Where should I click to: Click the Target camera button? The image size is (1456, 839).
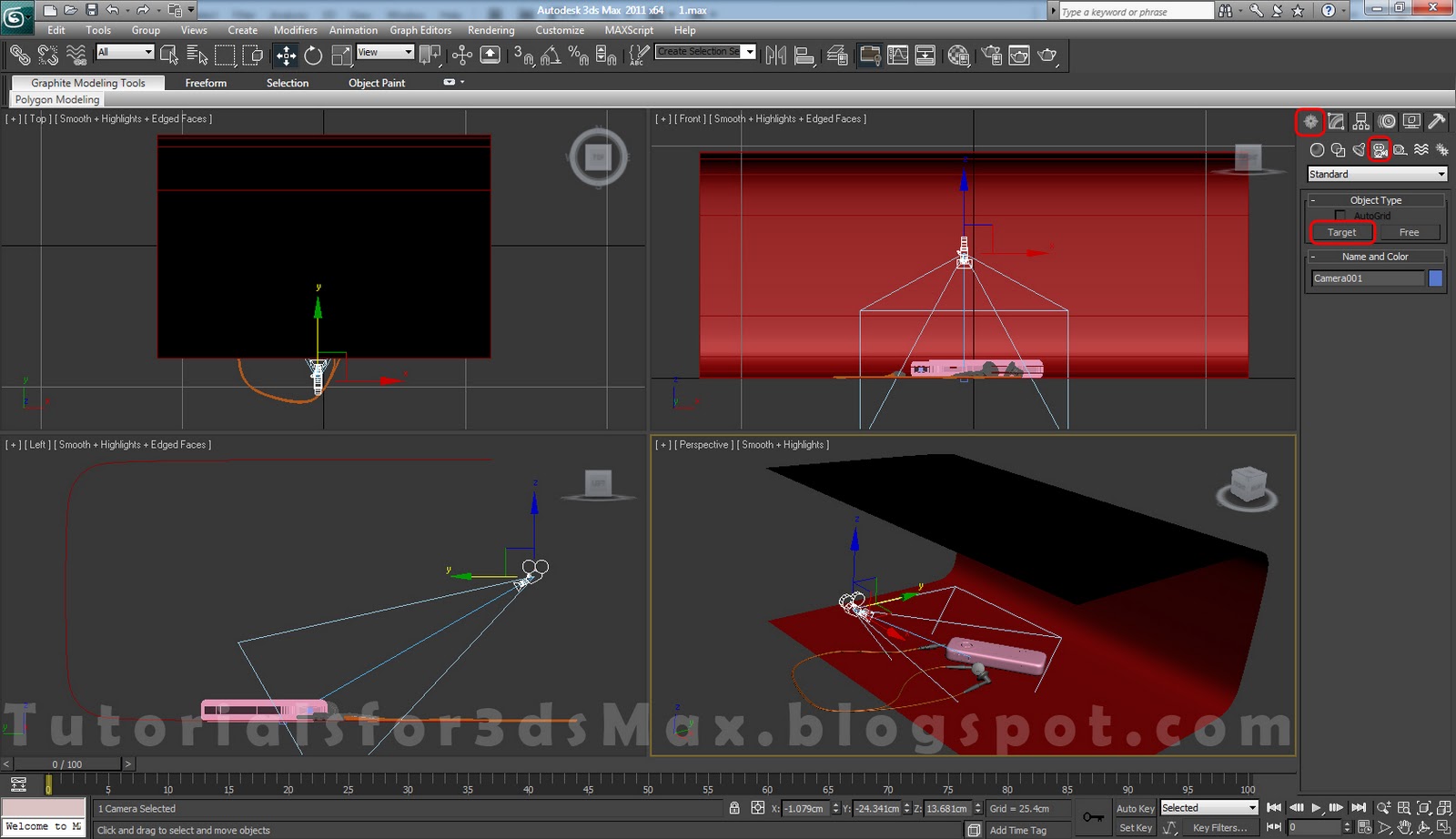(1341, 233)
